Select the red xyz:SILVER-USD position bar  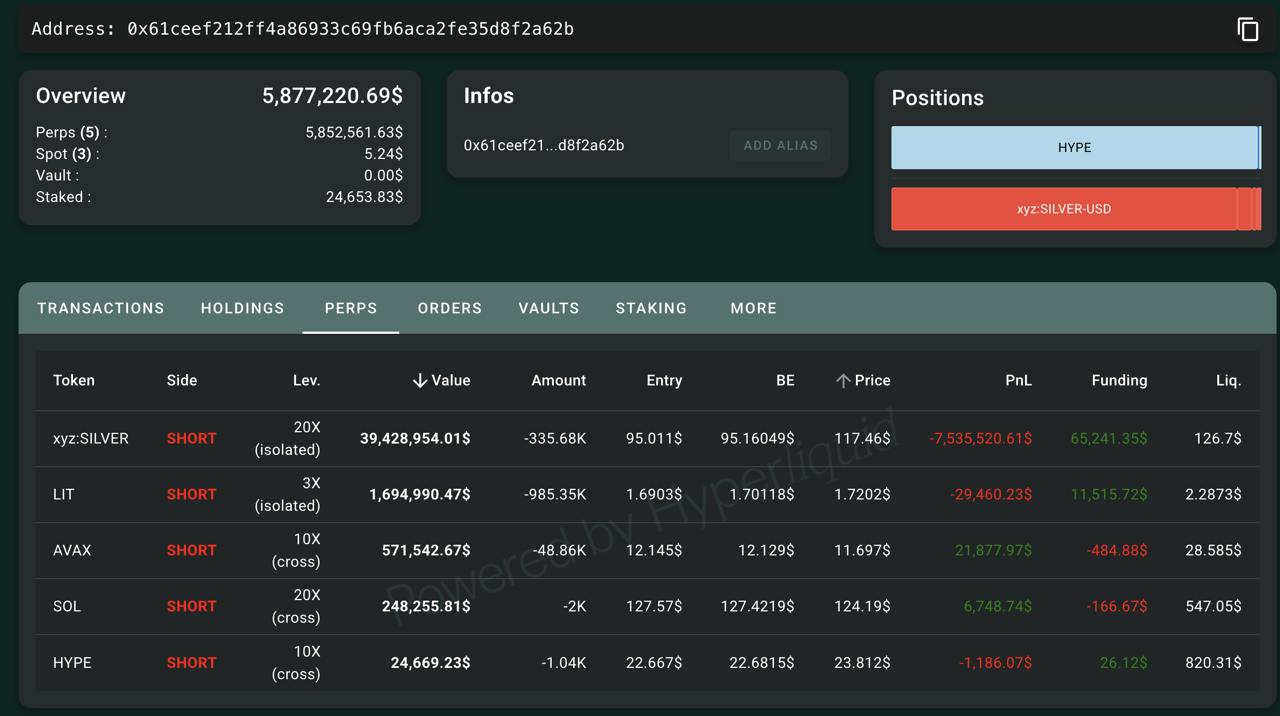tap(1063, 209)
